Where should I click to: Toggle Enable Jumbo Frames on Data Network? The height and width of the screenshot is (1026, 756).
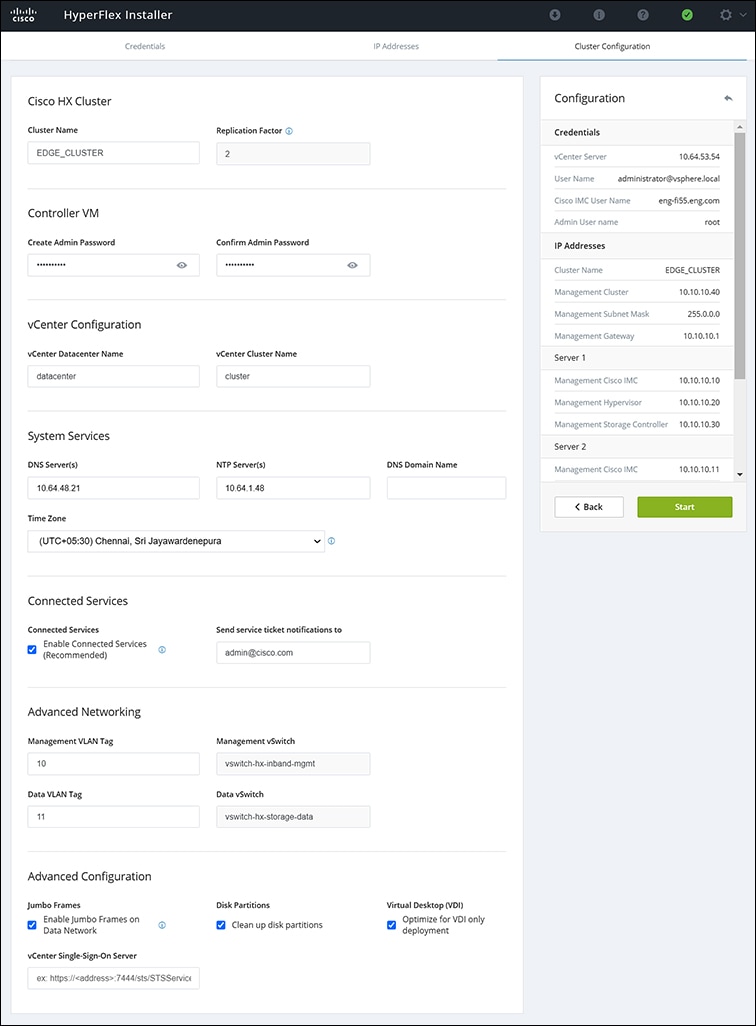pyautogui.click(x=32, y=925)
